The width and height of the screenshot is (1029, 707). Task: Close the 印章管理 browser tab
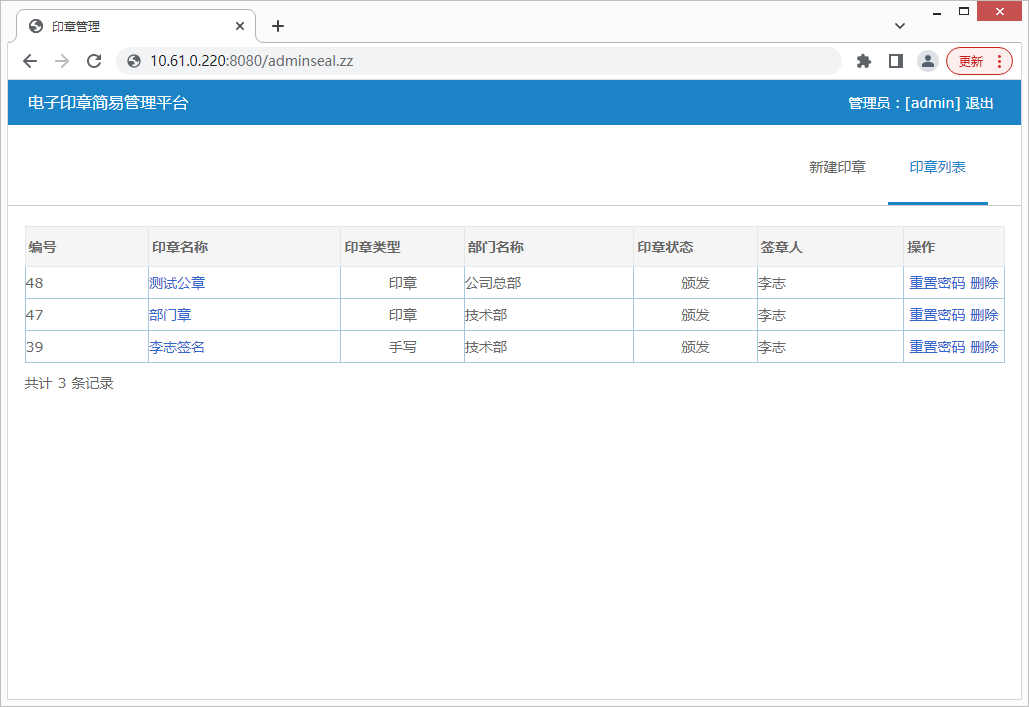(240, 26)
